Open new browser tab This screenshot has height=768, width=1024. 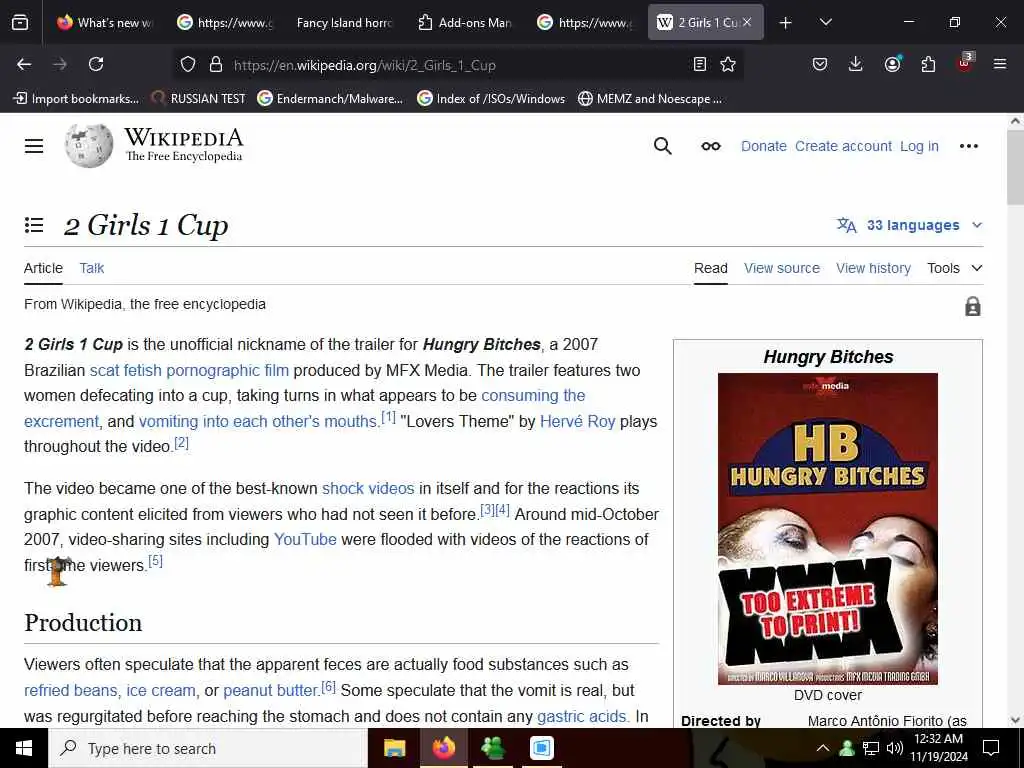(786, 23)
